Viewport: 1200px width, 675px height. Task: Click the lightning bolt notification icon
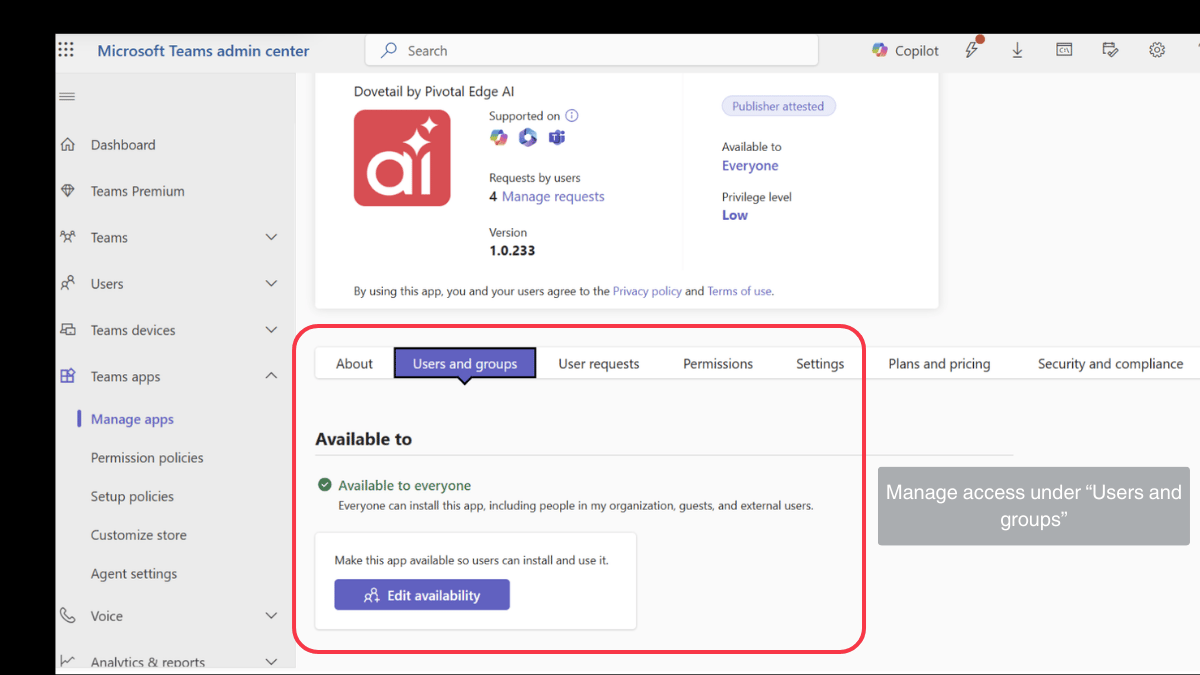[x=972, y=50]
